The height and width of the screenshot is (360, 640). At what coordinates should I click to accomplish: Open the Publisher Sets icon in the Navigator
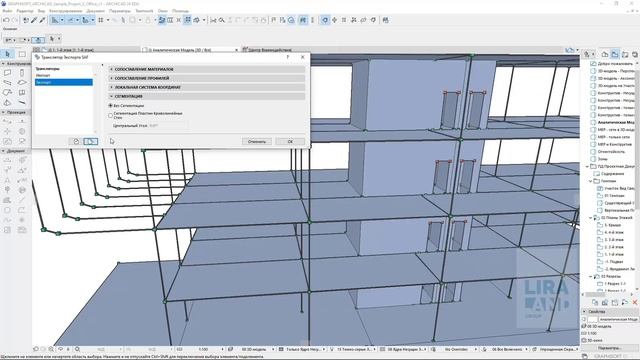coord(635,54)
